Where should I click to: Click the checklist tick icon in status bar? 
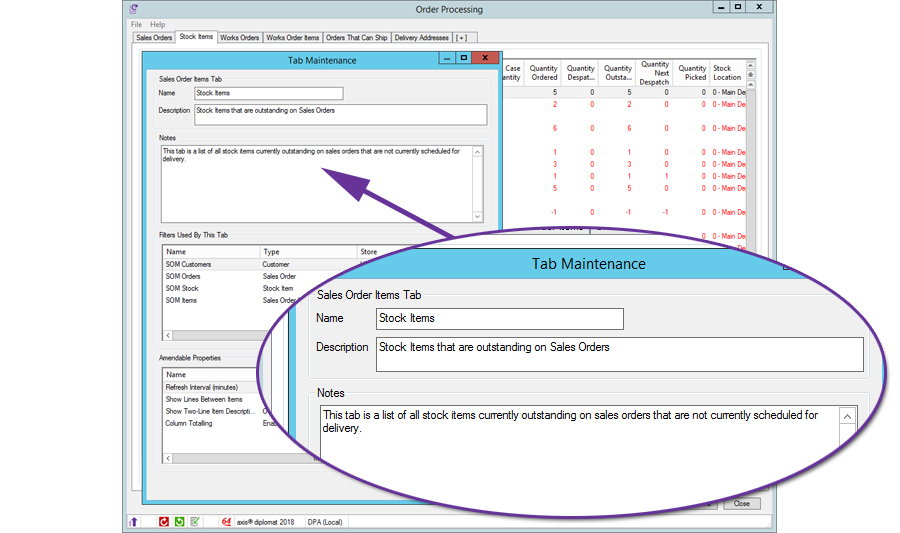pyautogui.click(x=195, y=522)
